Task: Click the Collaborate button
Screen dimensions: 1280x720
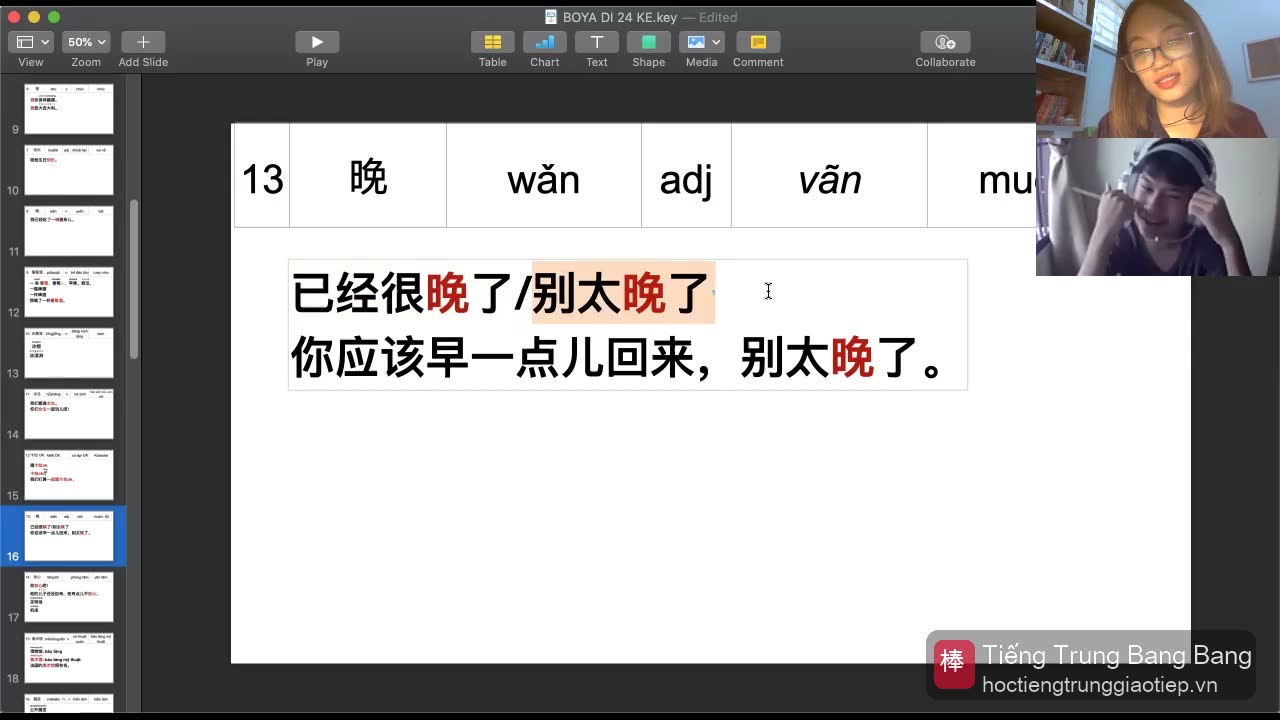Action: tap(945, 42)
